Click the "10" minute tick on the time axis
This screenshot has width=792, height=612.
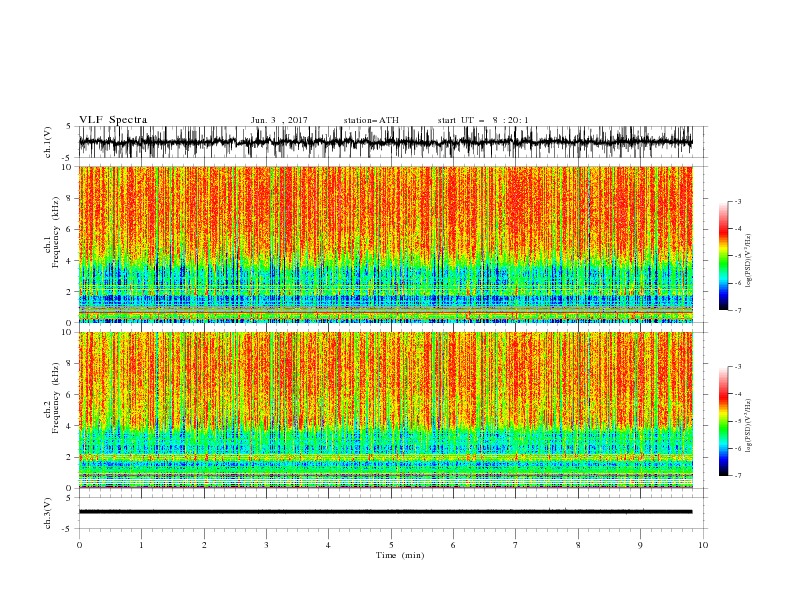coord(703,545)
